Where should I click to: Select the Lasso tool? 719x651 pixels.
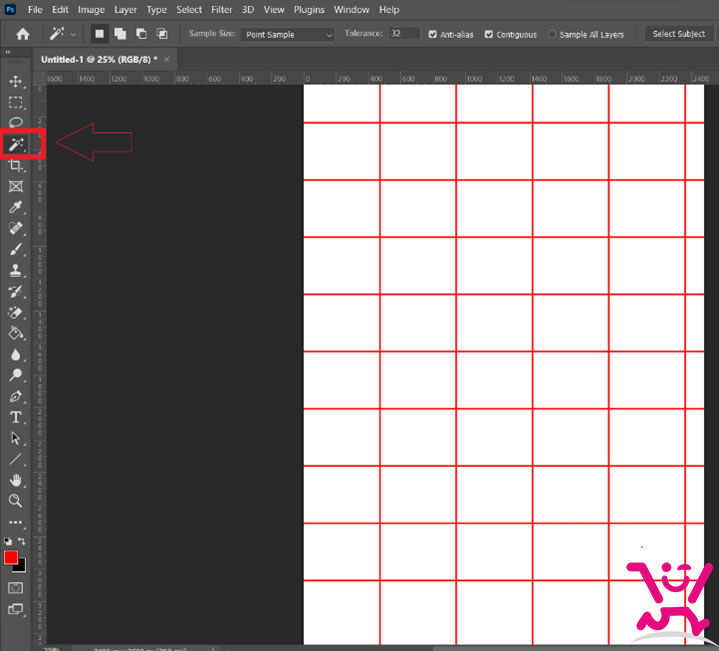16,122
